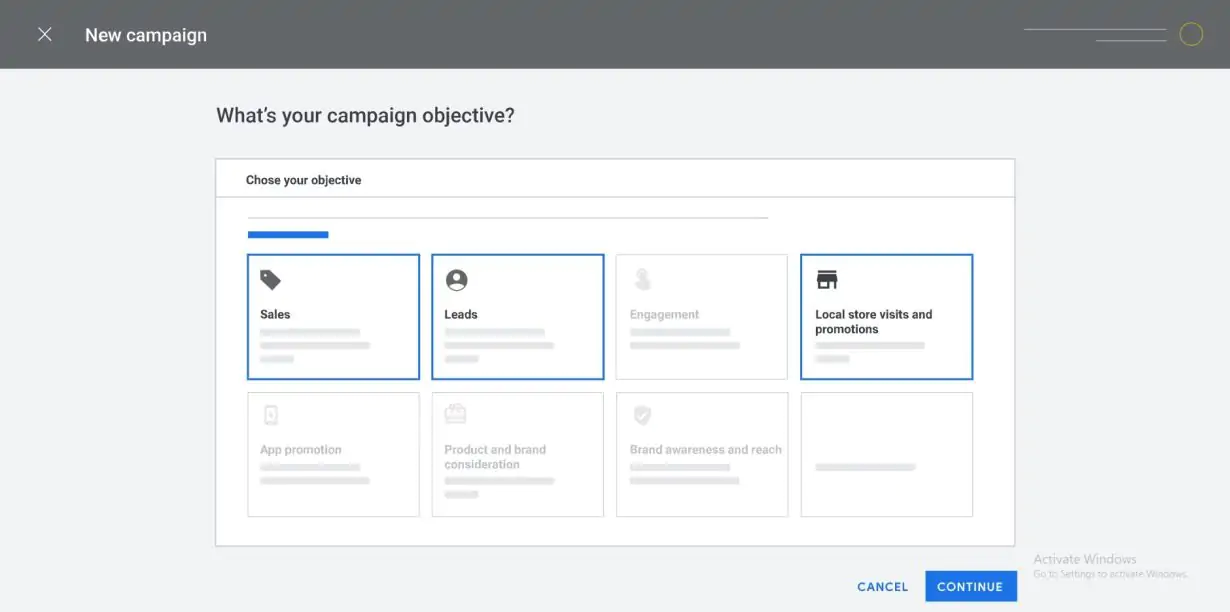Click the blue active tab indicator

pyautogui.click(x=288, y=235)
